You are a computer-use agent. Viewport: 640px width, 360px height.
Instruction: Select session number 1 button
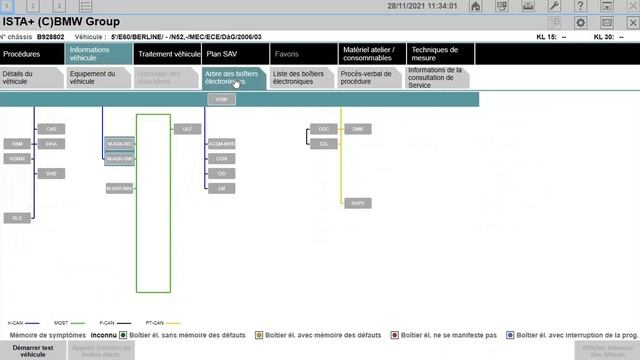pos(7,6)
